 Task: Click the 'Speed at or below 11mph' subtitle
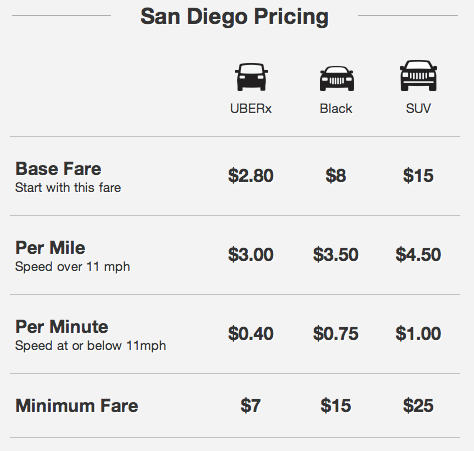(90, 346)
